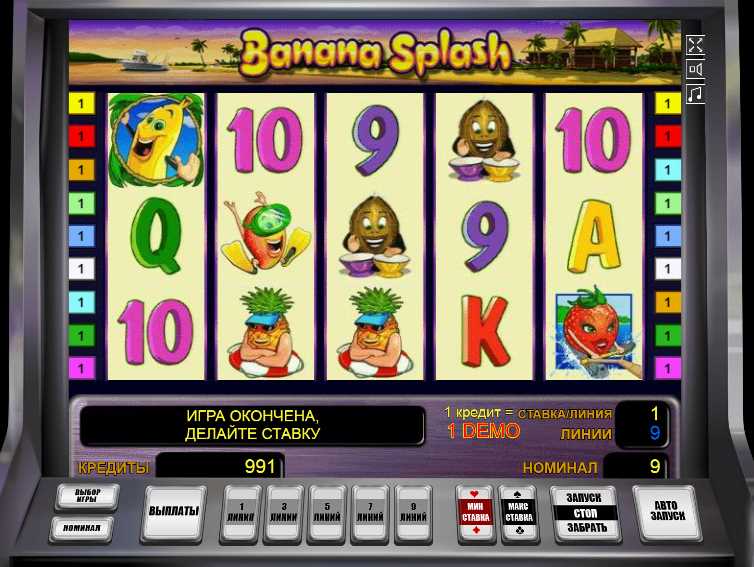Click the pineapple symbol on third reel
754x567 pixels.
click(x=375, y=332)
